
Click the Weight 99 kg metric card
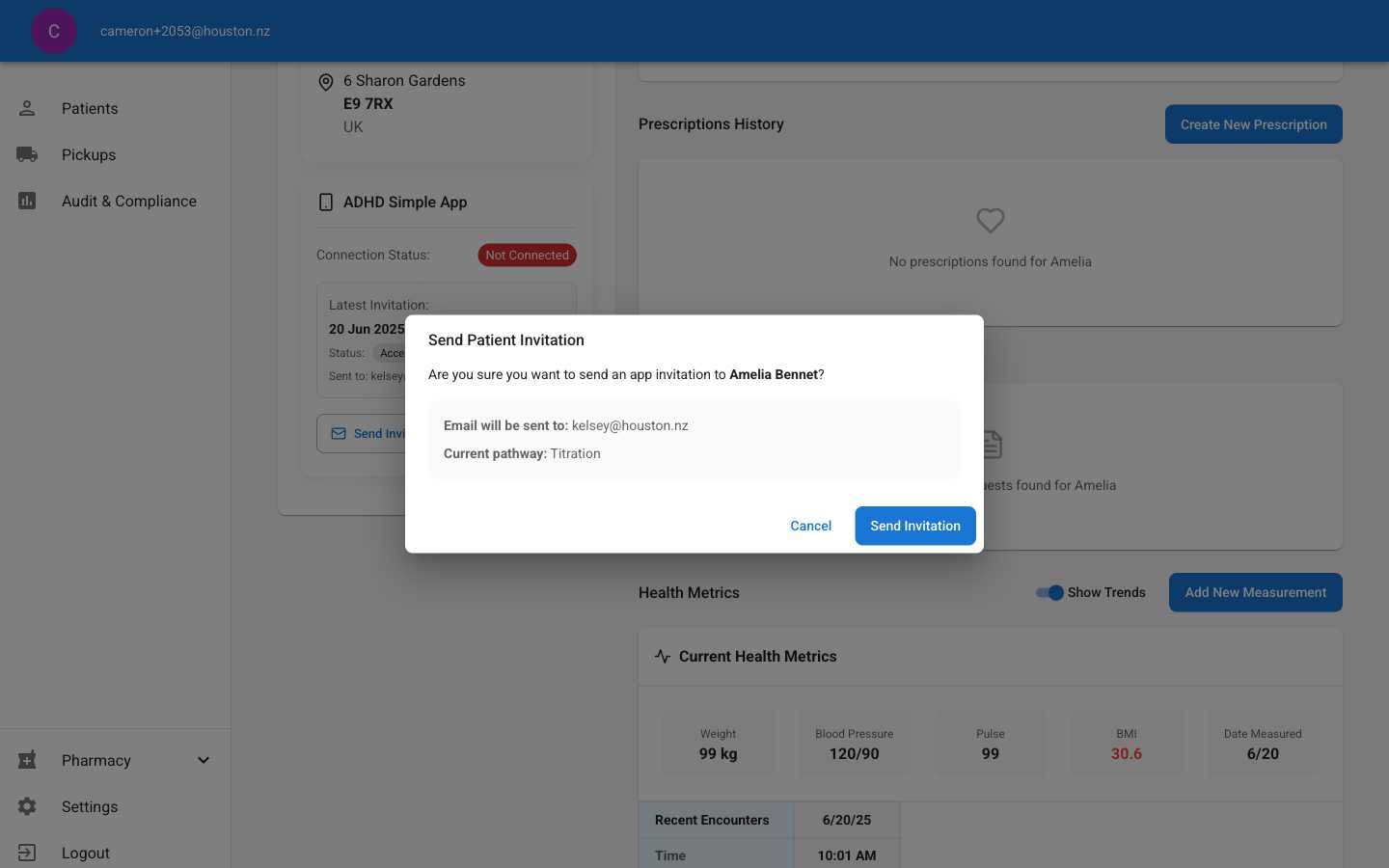(x=718, y=744)
